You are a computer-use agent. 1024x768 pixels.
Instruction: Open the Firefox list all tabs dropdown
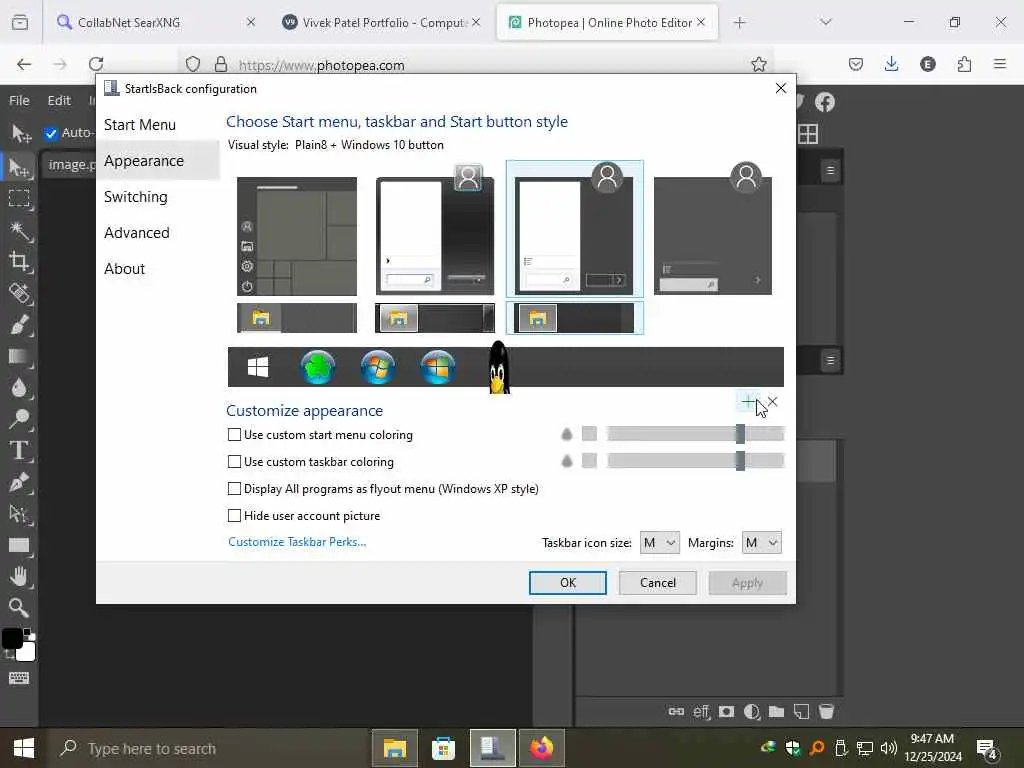coord(825,22)
